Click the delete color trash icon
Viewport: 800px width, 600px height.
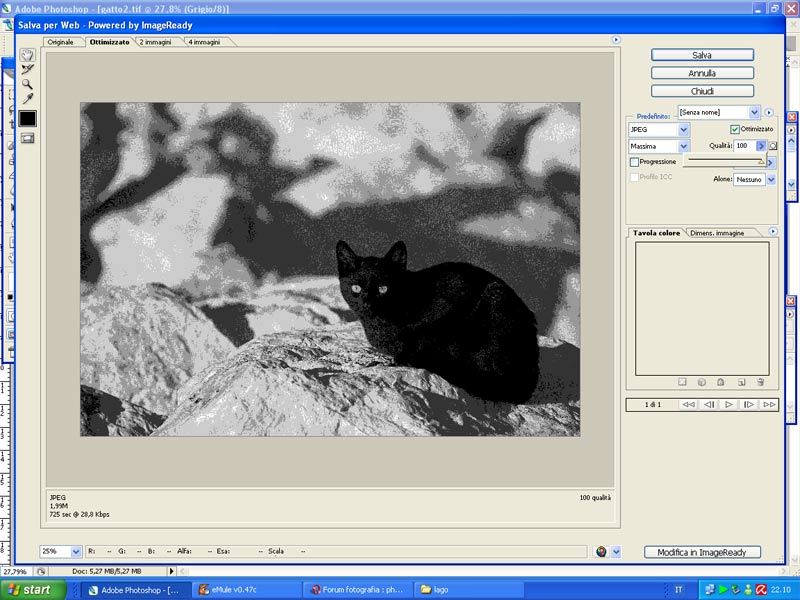760,382
